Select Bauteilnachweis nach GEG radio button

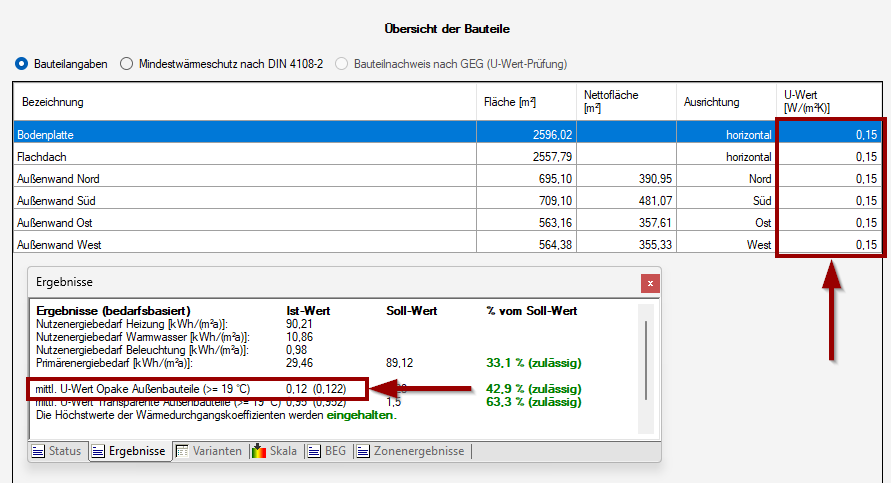point(343,64)
